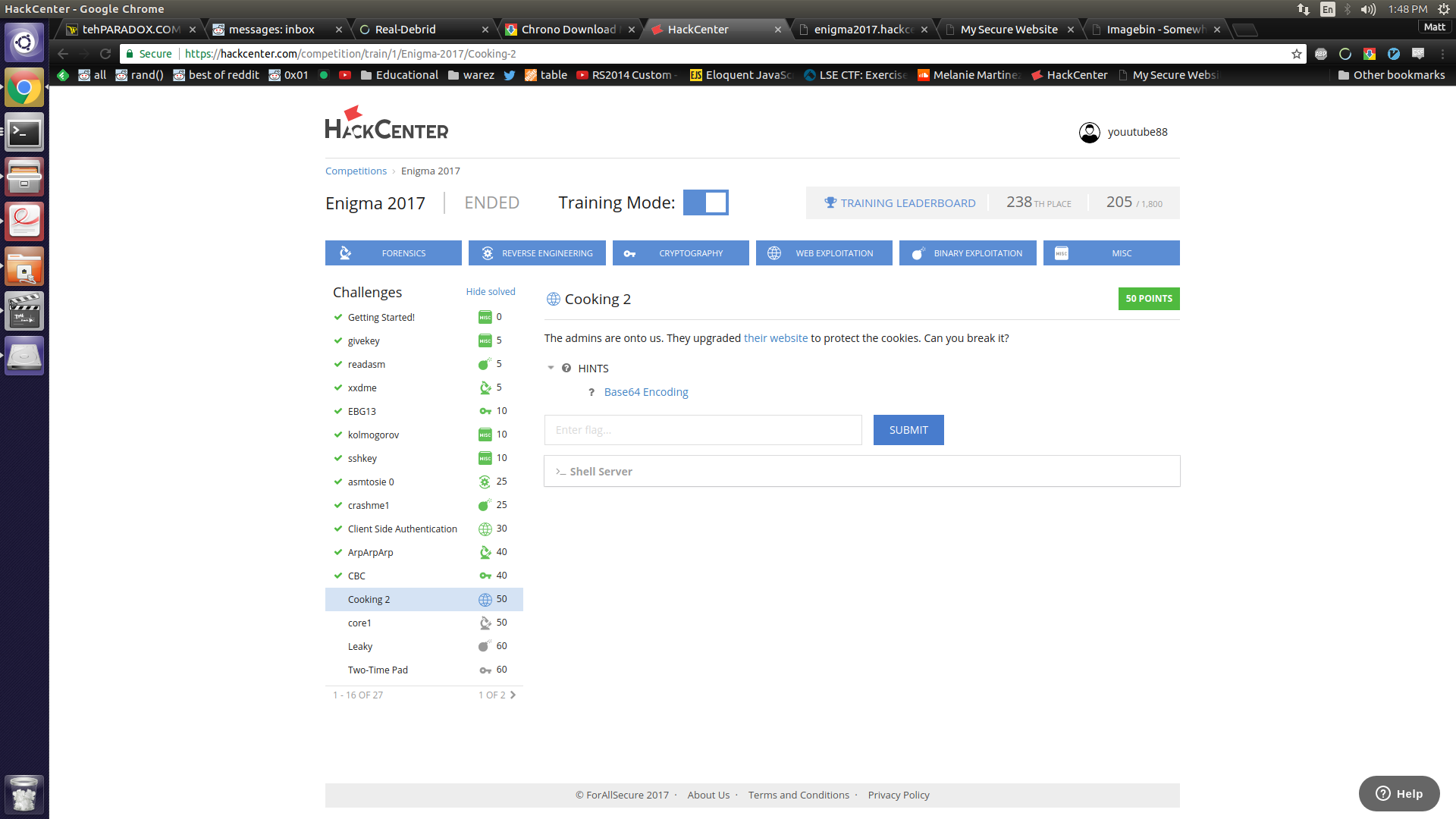Click the Competitions breadcrumb link
This screenshot has width=1456, height=819.
tap(356, 171)
